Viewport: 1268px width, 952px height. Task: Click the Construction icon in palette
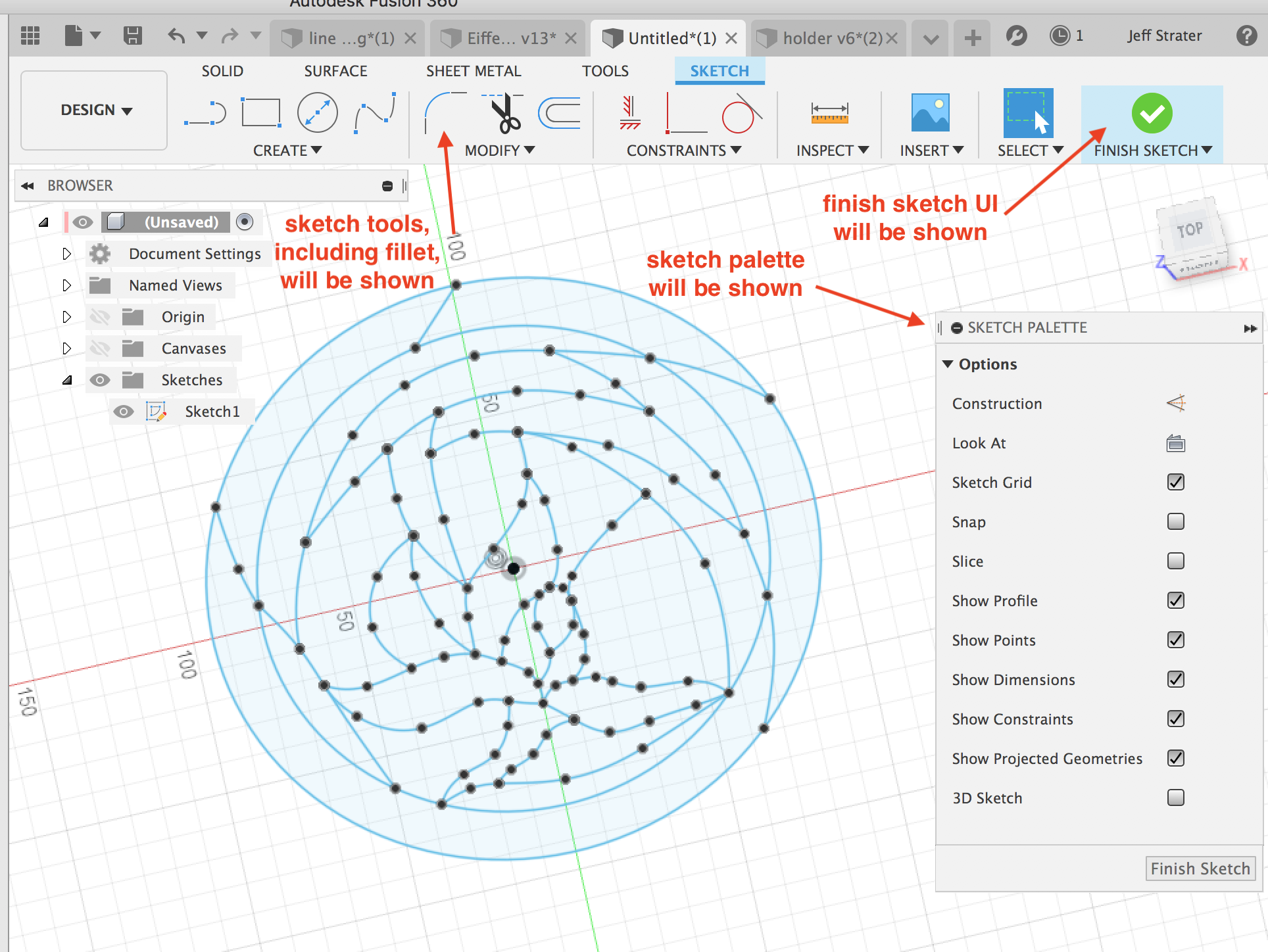pyautogui.click(x=1176, y=403)
